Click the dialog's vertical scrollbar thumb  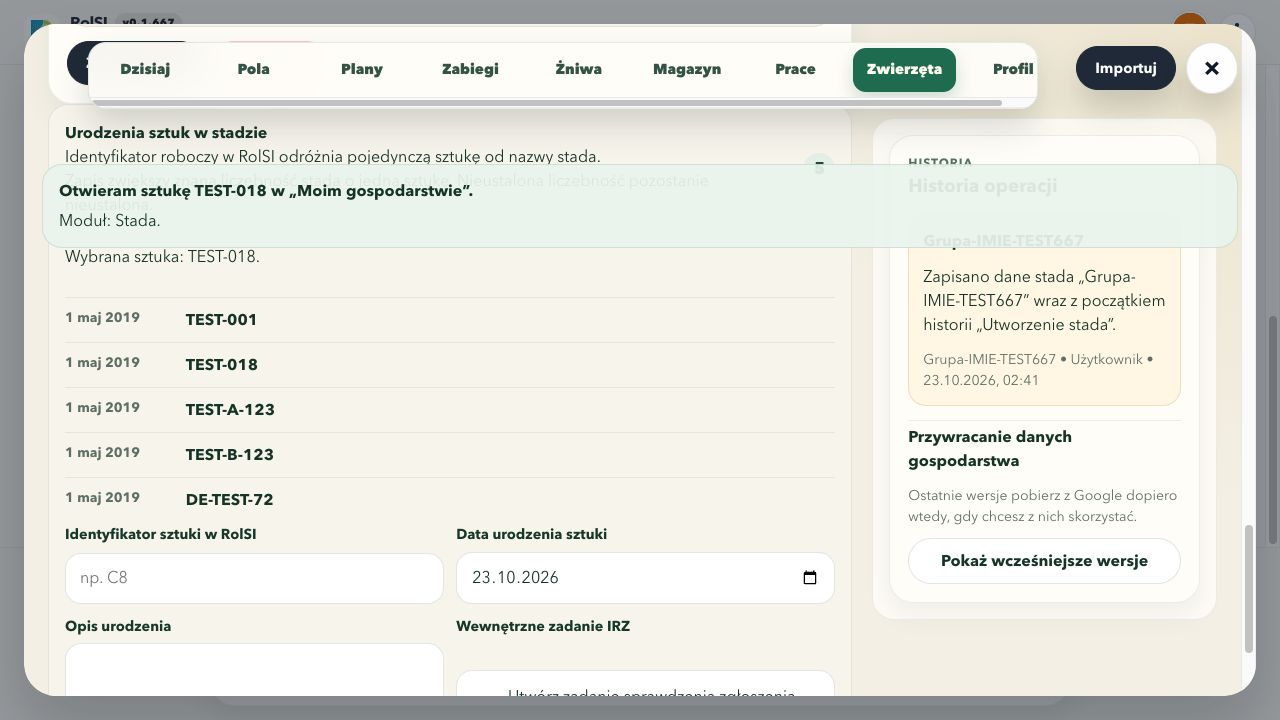pos(1247,588)
